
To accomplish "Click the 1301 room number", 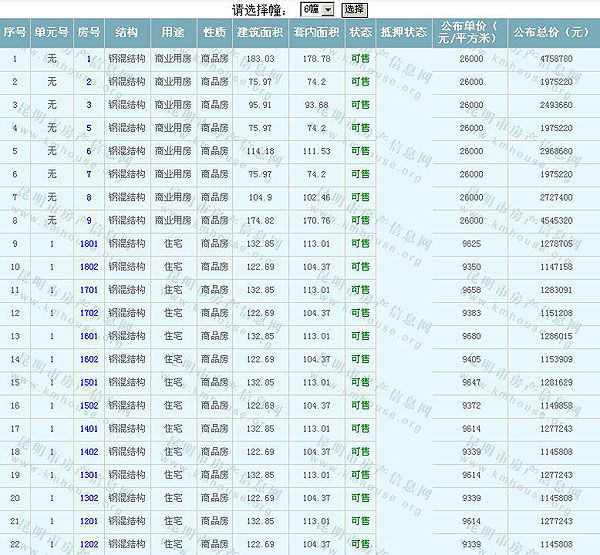I will 89,474.
